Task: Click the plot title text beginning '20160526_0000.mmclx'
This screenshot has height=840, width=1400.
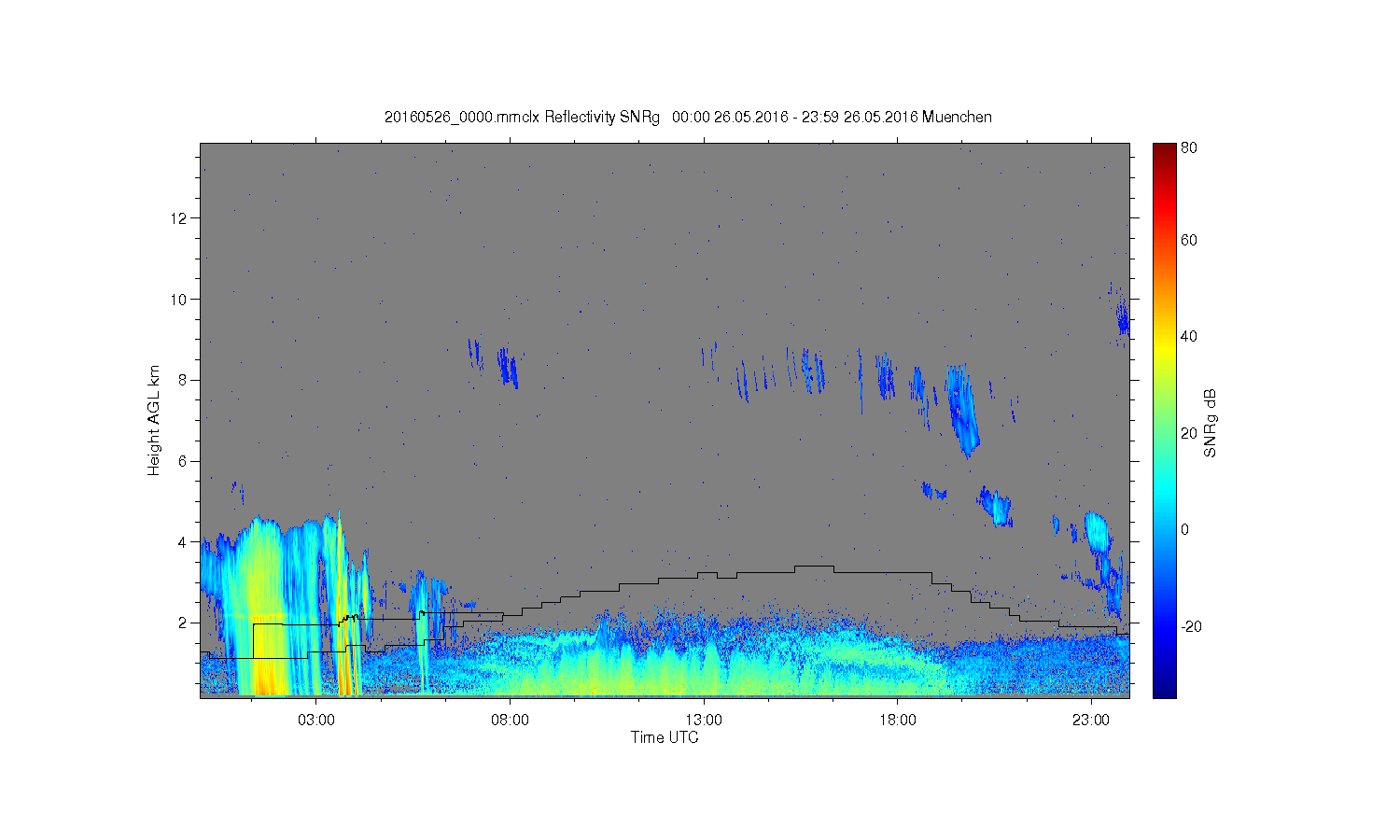Action: pyautogui.click(x=688, y=117)
